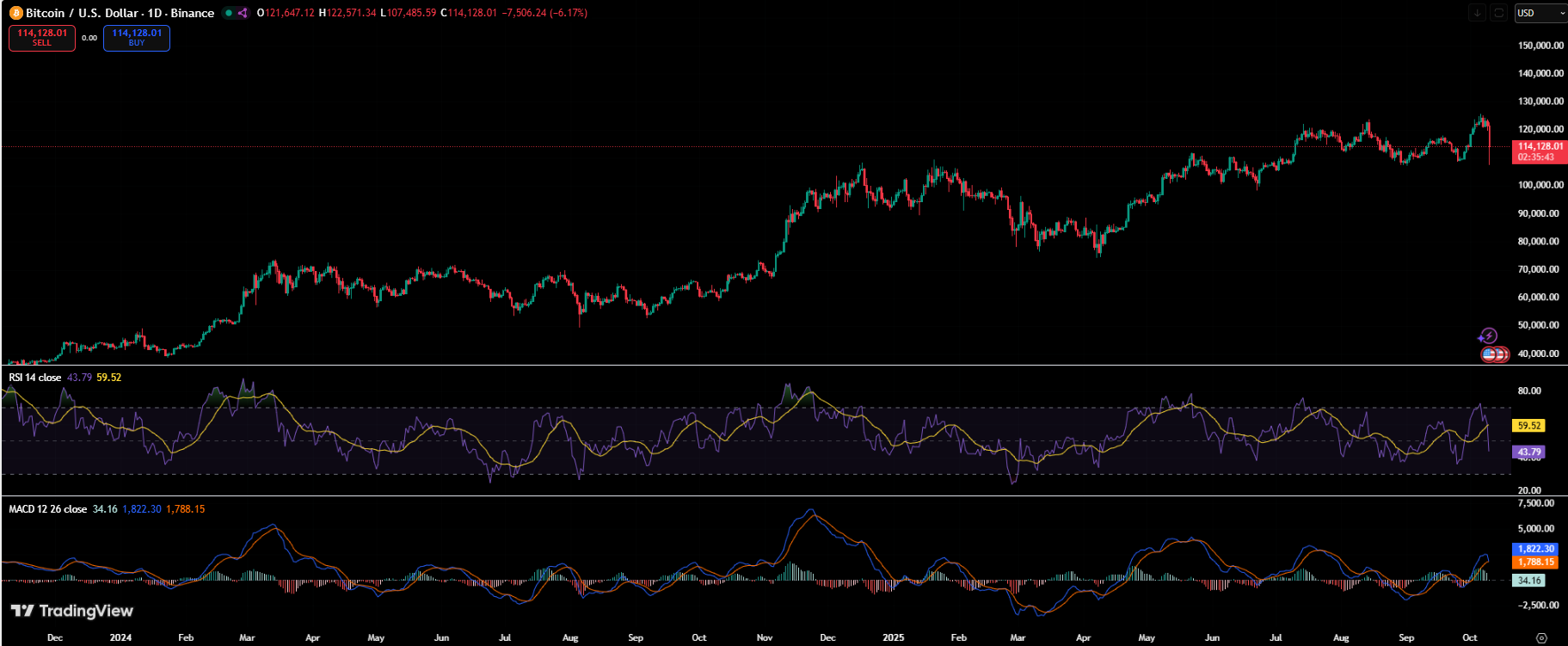Click the yellow 59.52 RSI value tag
This screenshot has height=646, width=1568.
pyautogui.click(x=1528, y=426)
